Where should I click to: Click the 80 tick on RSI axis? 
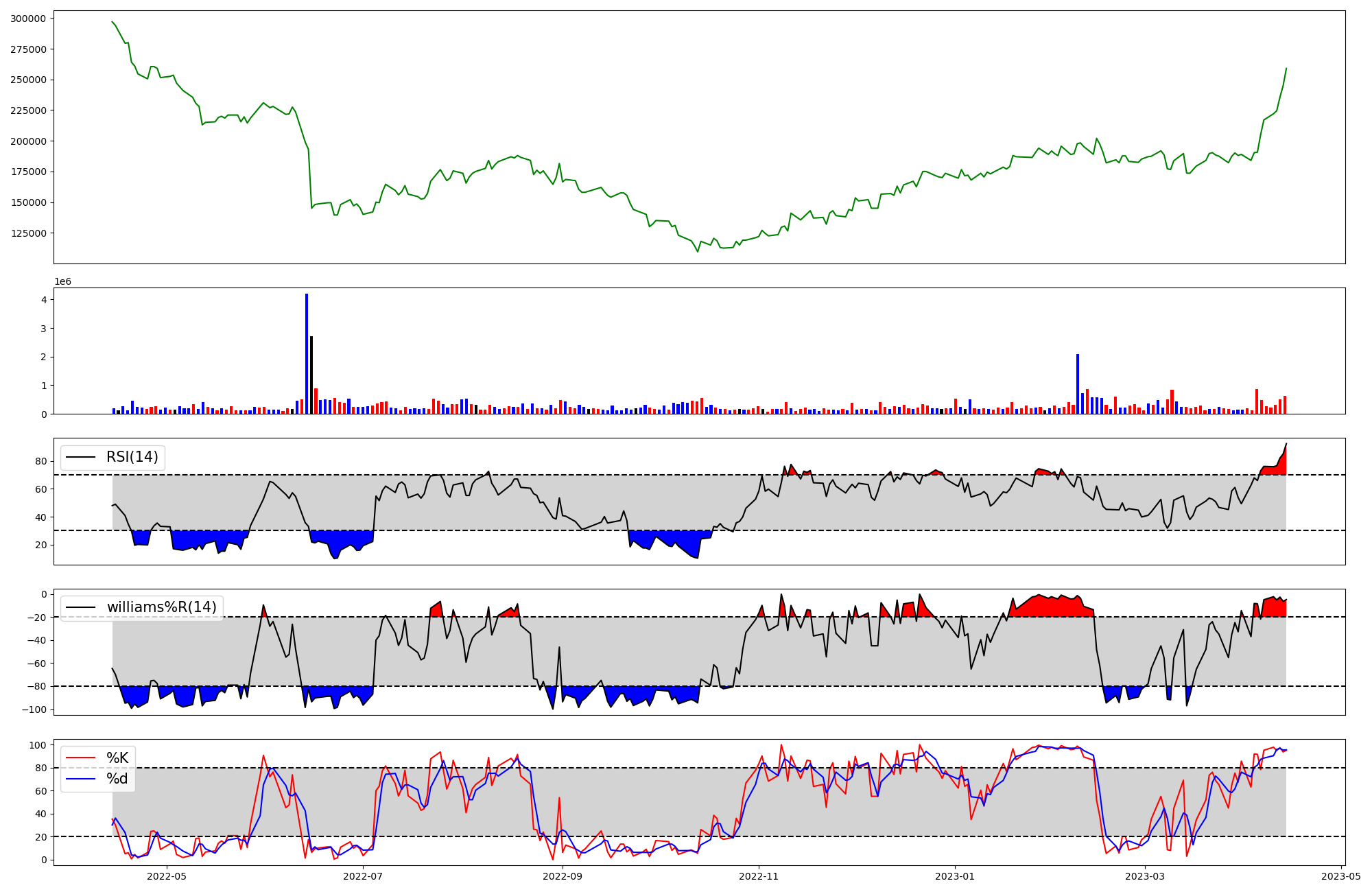click(x=41, y=461)
